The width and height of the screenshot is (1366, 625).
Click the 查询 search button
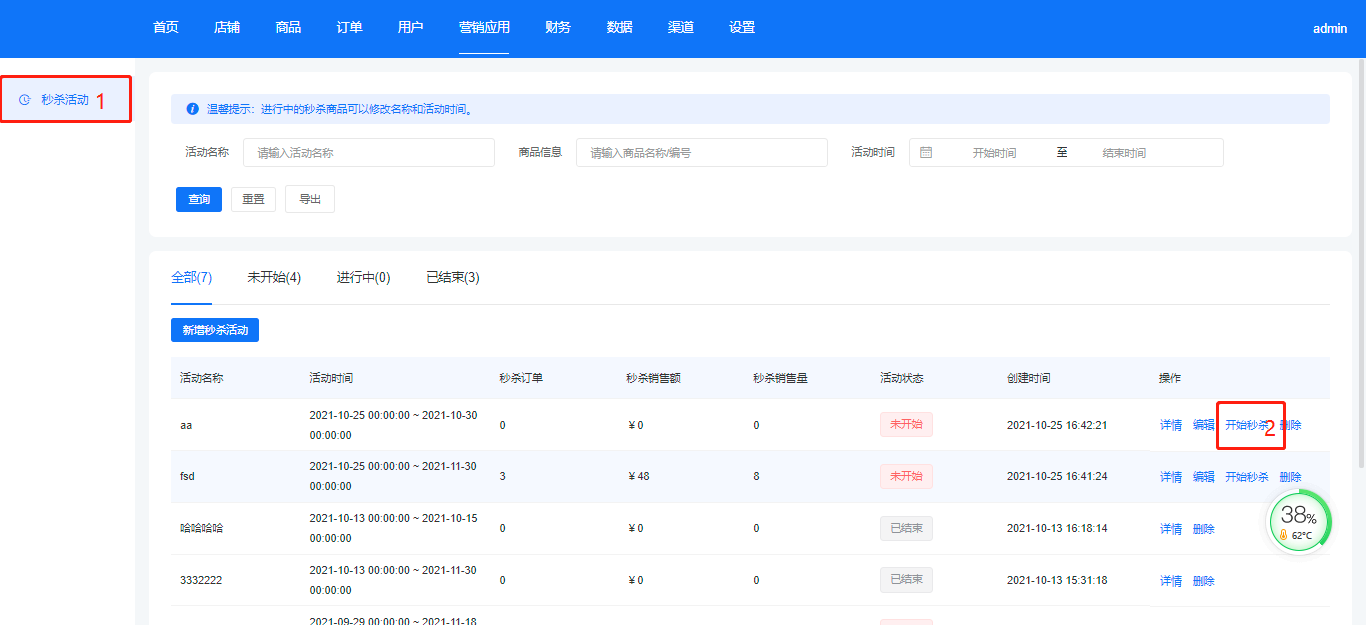199,199
